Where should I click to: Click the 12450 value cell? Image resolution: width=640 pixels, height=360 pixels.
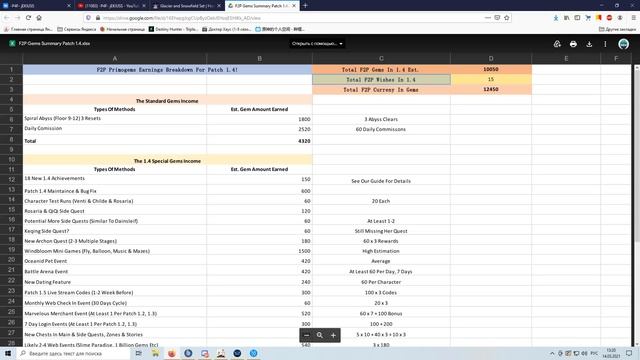point(491,89)
